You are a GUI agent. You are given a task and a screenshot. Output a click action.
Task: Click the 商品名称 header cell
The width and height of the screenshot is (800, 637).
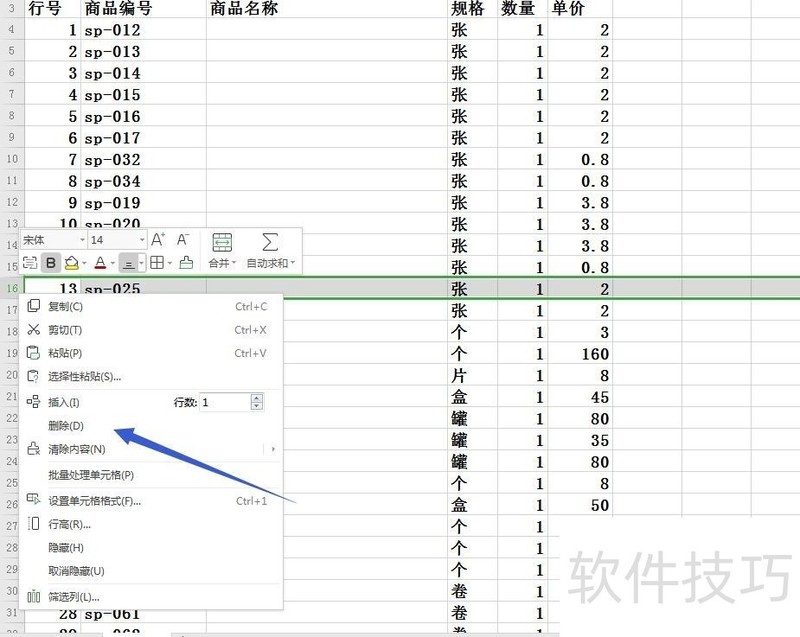(x=327, y=9)
